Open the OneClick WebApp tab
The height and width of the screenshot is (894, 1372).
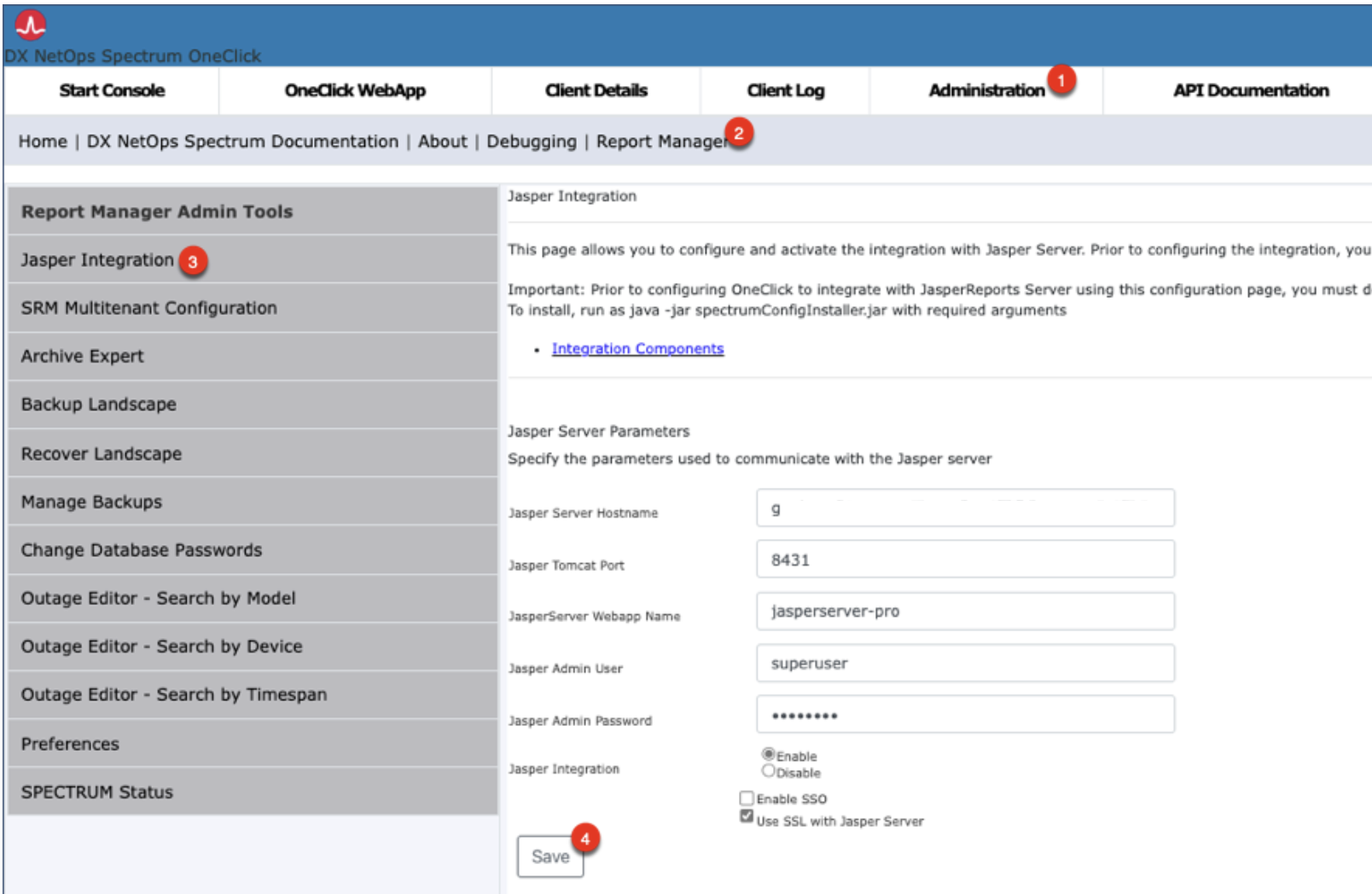click(355, 90)
